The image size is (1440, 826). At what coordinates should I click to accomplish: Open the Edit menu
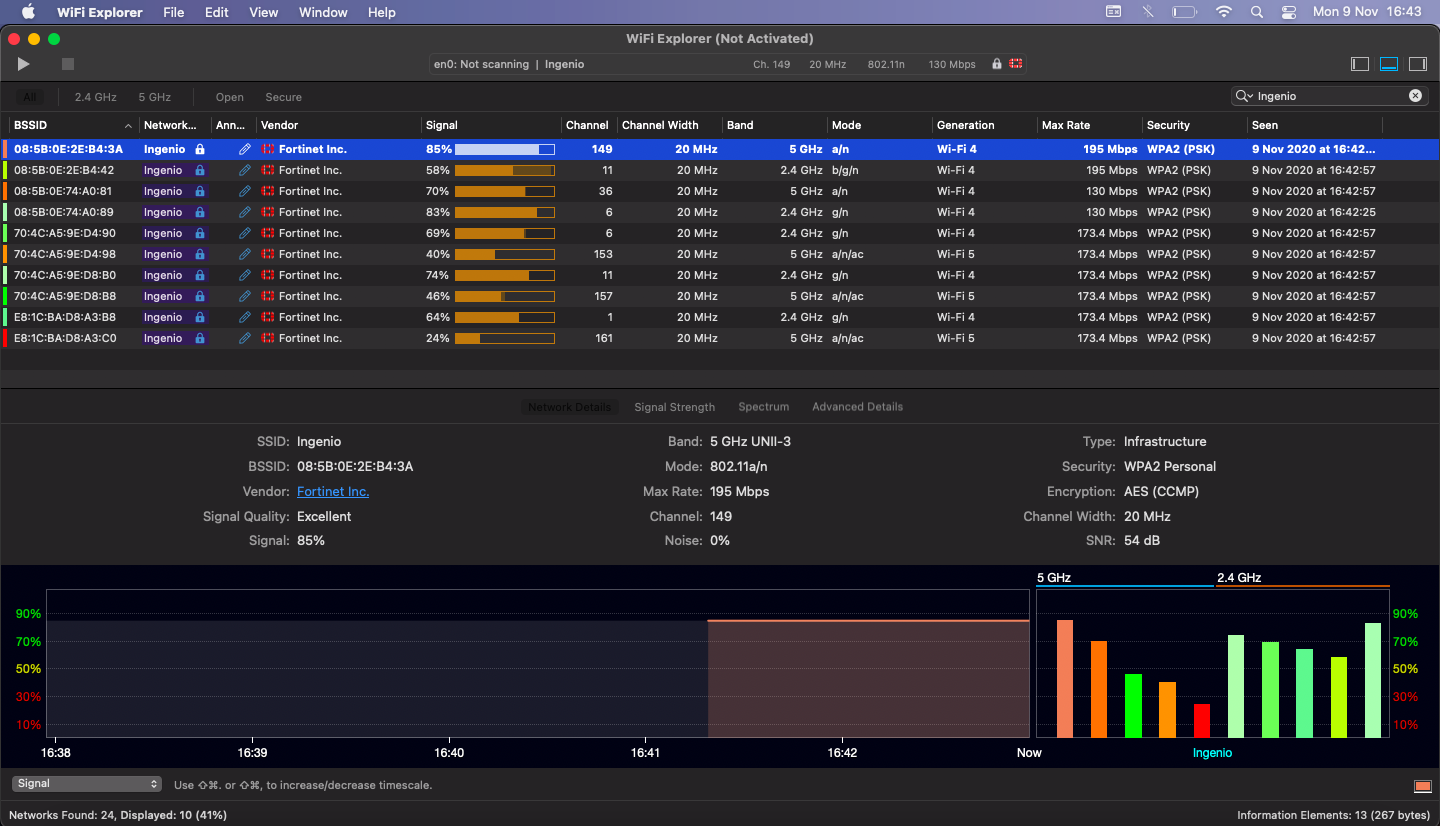(216, 12)
